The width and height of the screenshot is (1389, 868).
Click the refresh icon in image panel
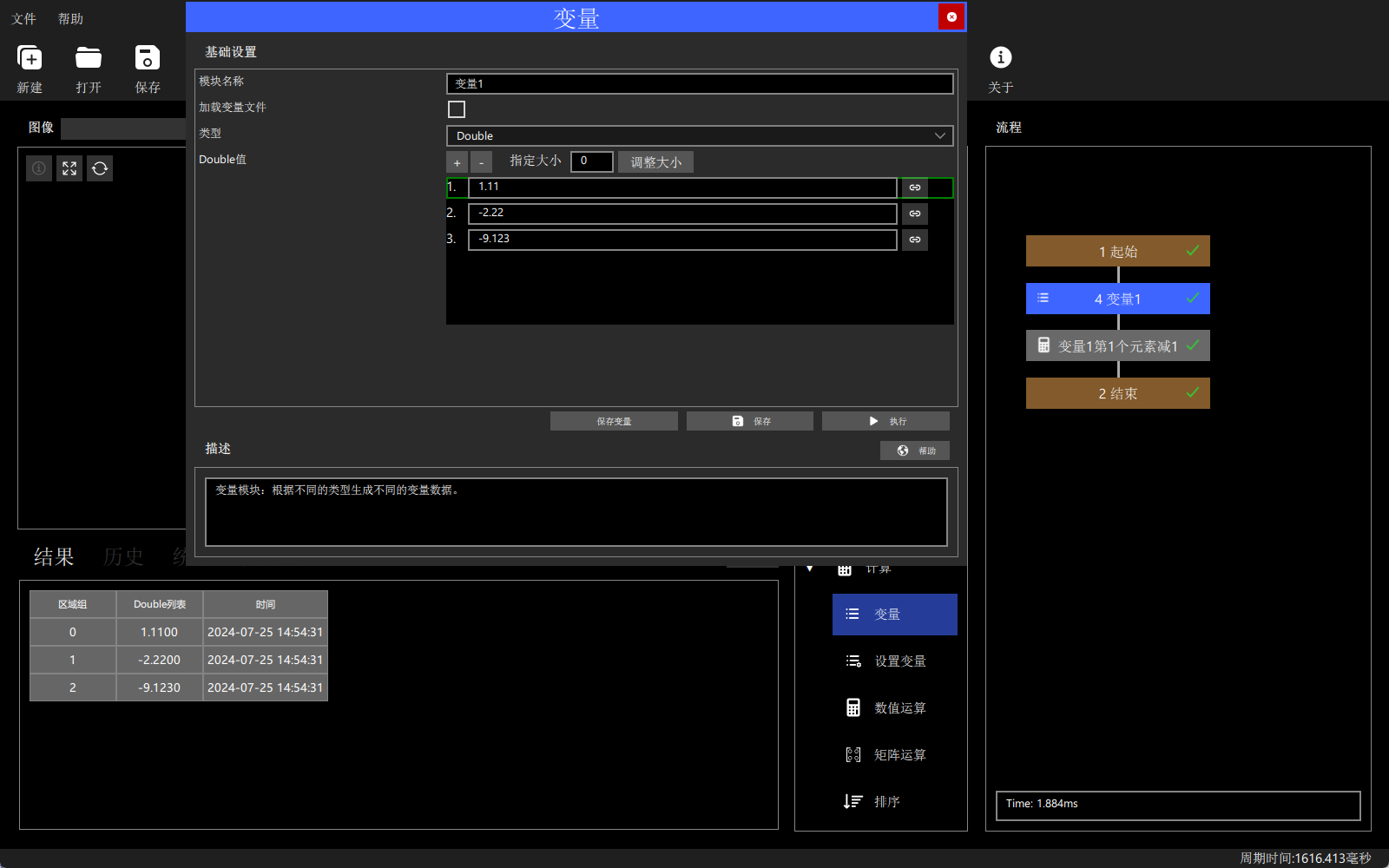pos(100,168)
